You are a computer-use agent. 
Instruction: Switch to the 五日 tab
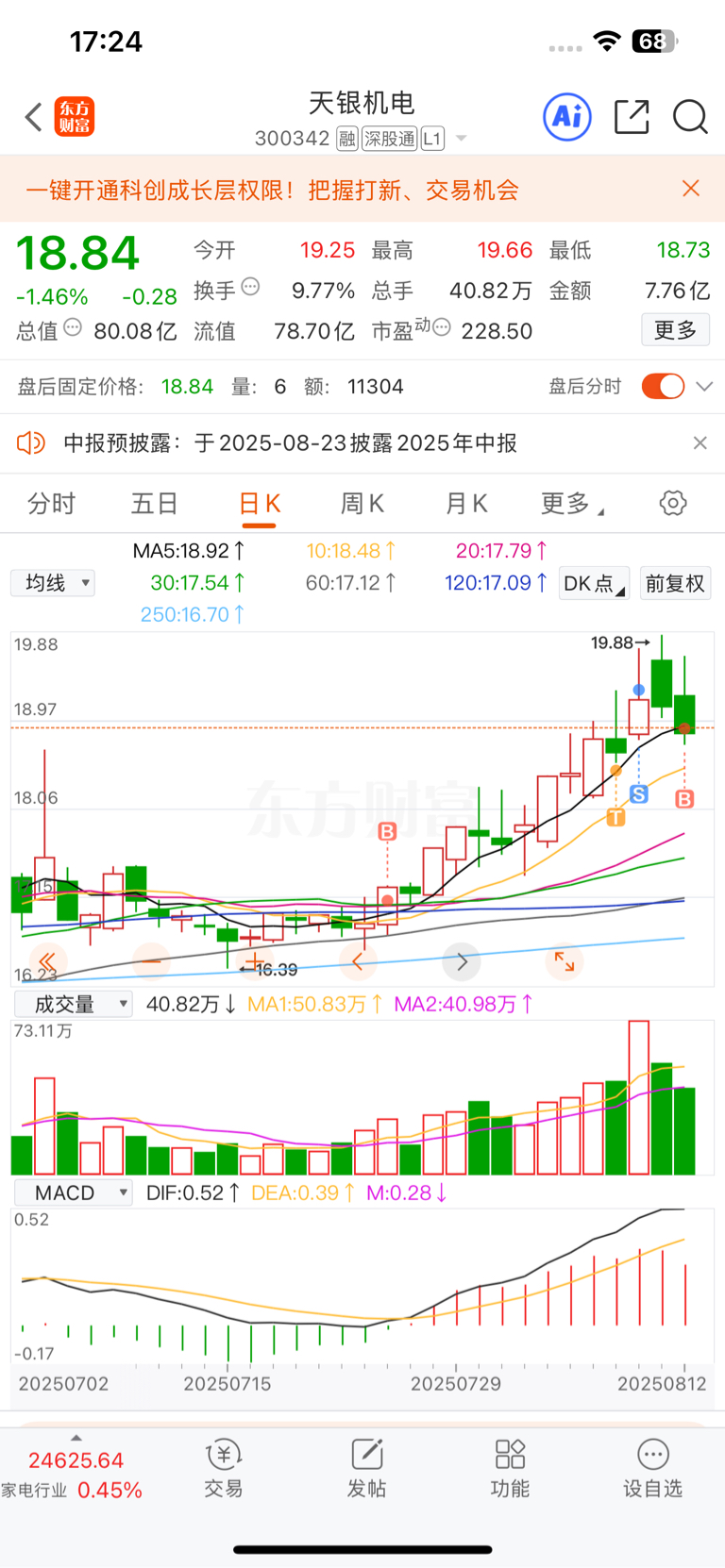tap(155, 504)
